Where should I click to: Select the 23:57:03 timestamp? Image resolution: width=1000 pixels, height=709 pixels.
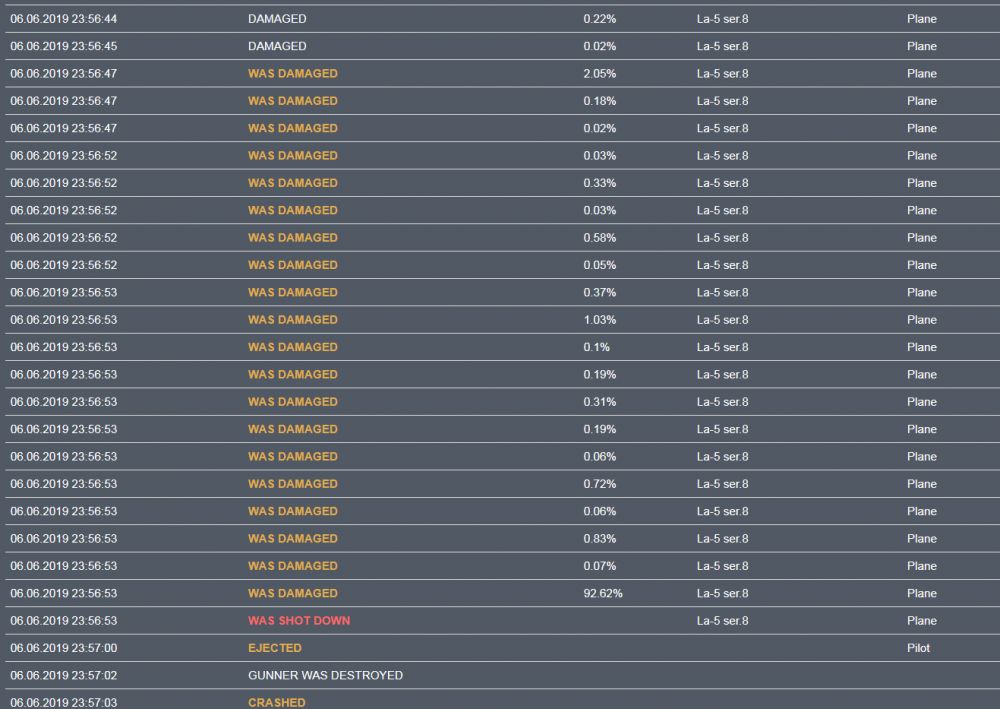click(x=64, y=702)
